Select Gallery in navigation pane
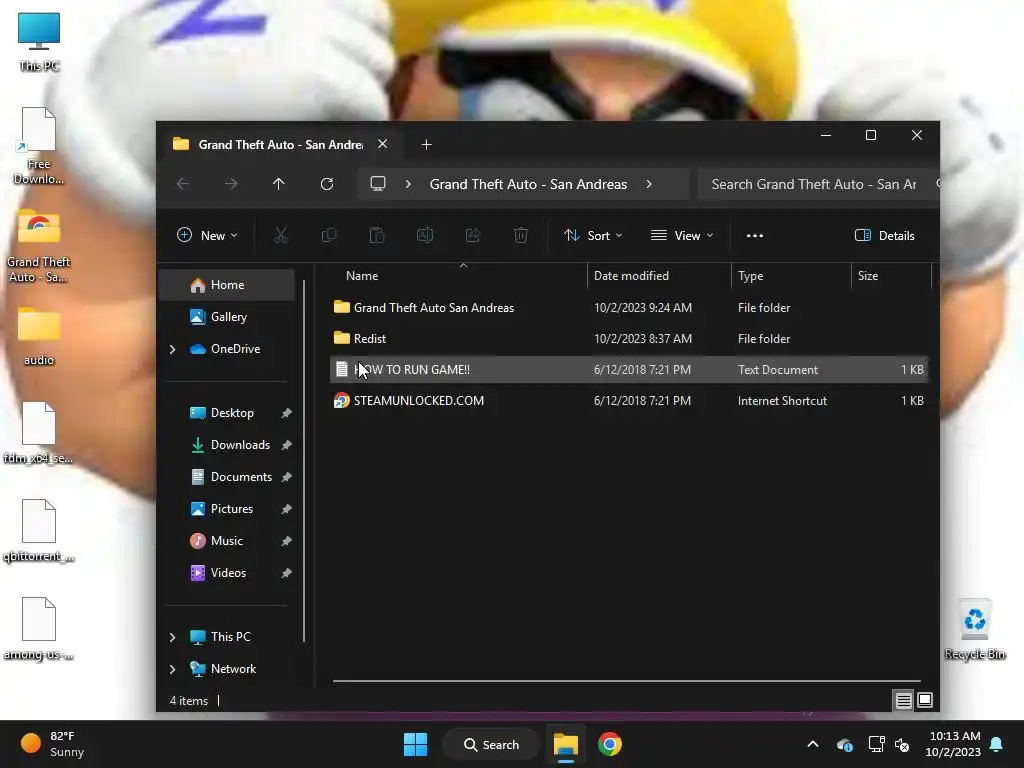The width and height of the screenshot is (1024, 768). click(x=227, y=317)
